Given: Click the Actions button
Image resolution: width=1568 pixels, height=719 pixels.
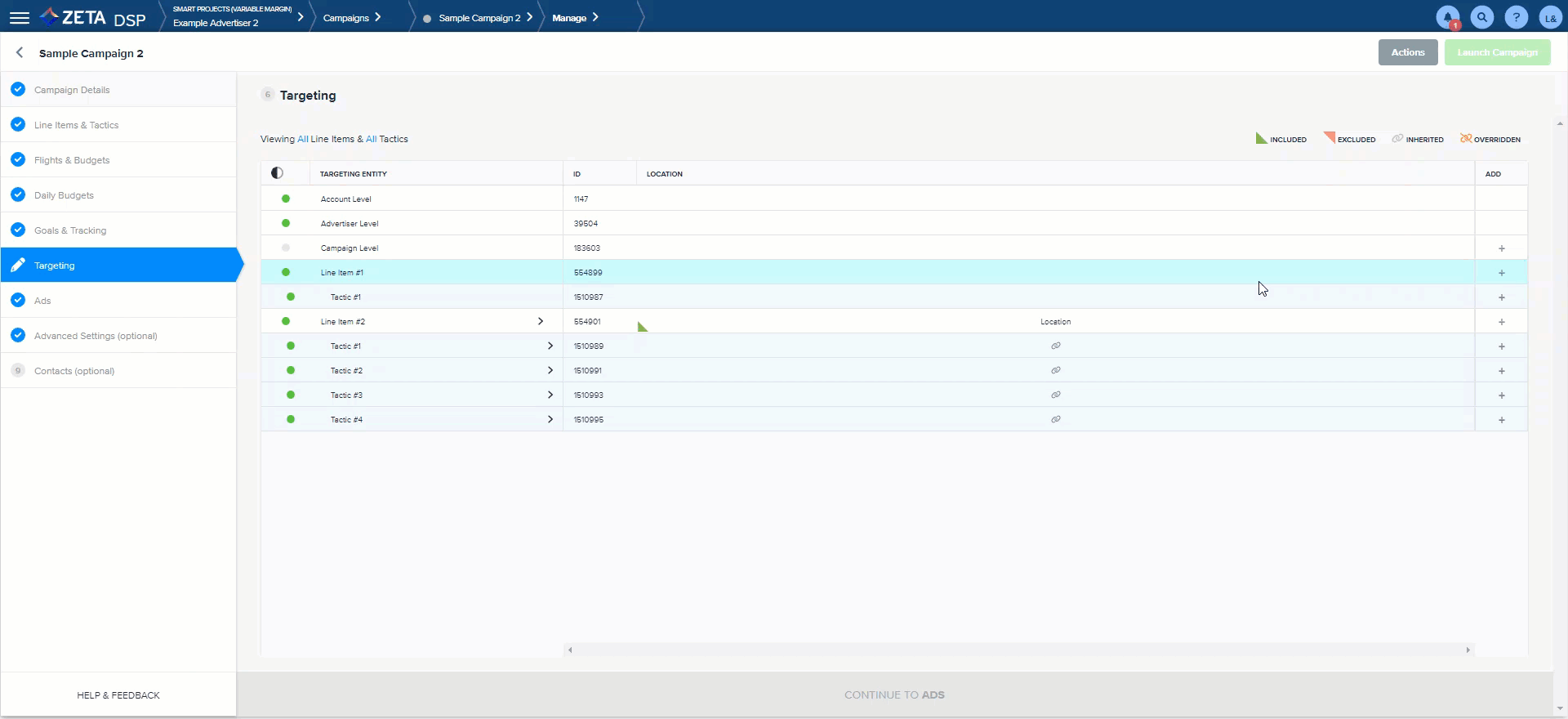Looking at the screenshot, I should click(x=1407, y=52).
